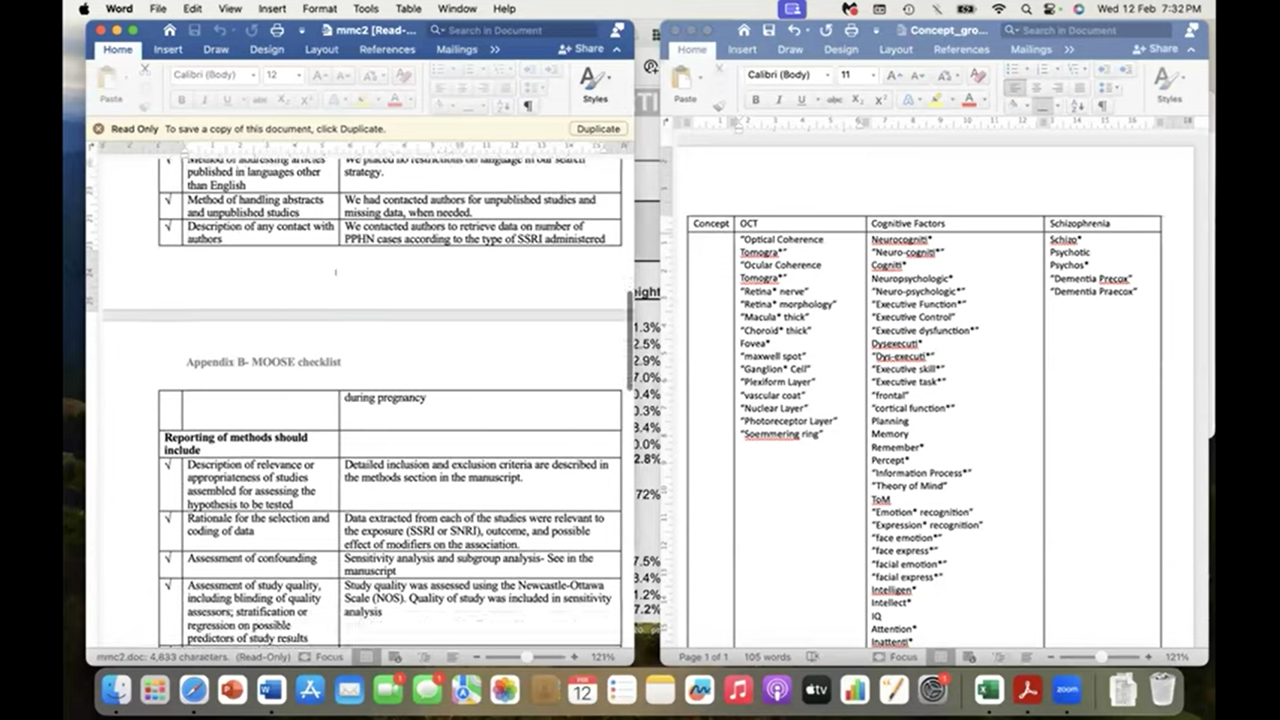Clear all formatting in Concept_gro window
The width and height of the screenshot is (1280, 720).
(978, 75)
